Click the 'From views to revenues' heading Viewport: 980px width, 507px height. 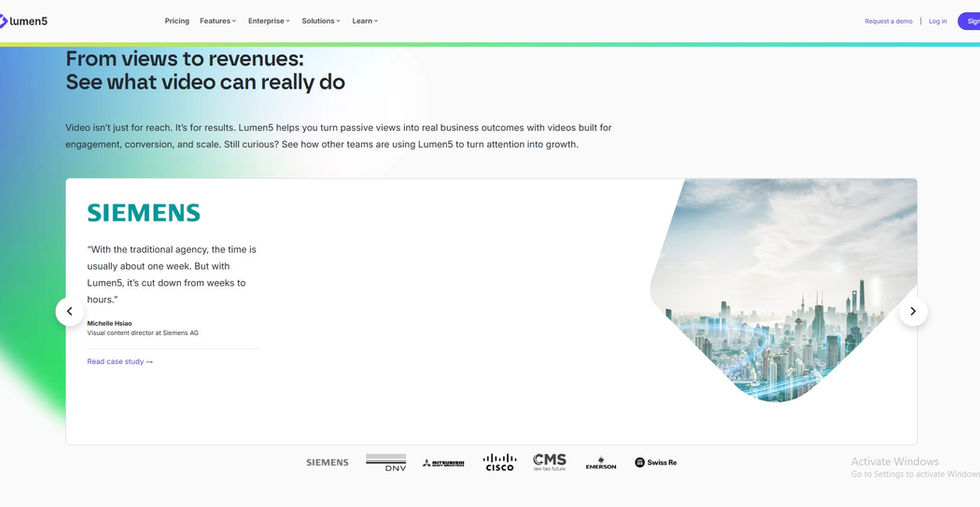[x=205, y=70]
